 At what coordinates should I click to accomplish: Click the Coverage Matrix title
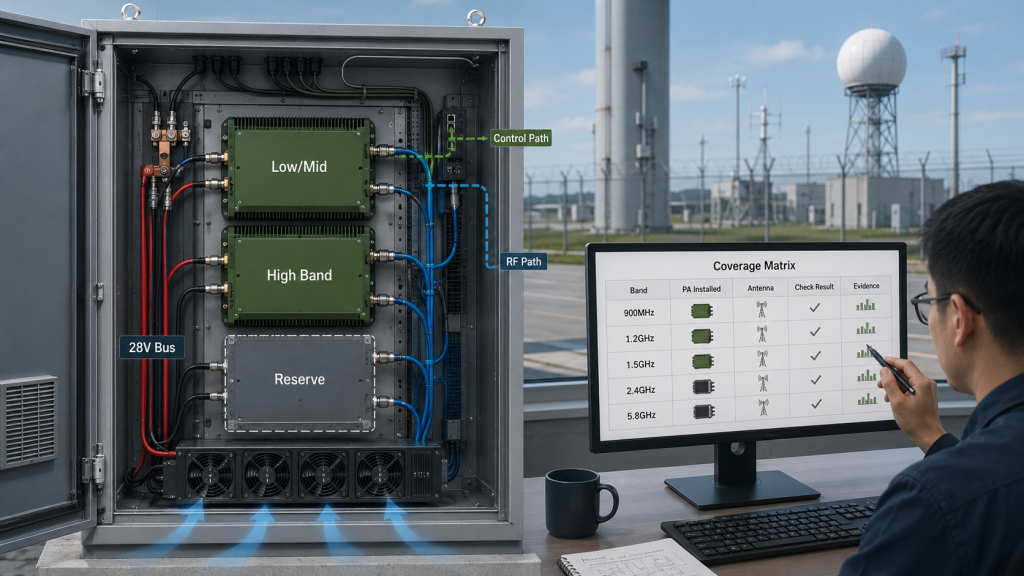tap(754, 266)
